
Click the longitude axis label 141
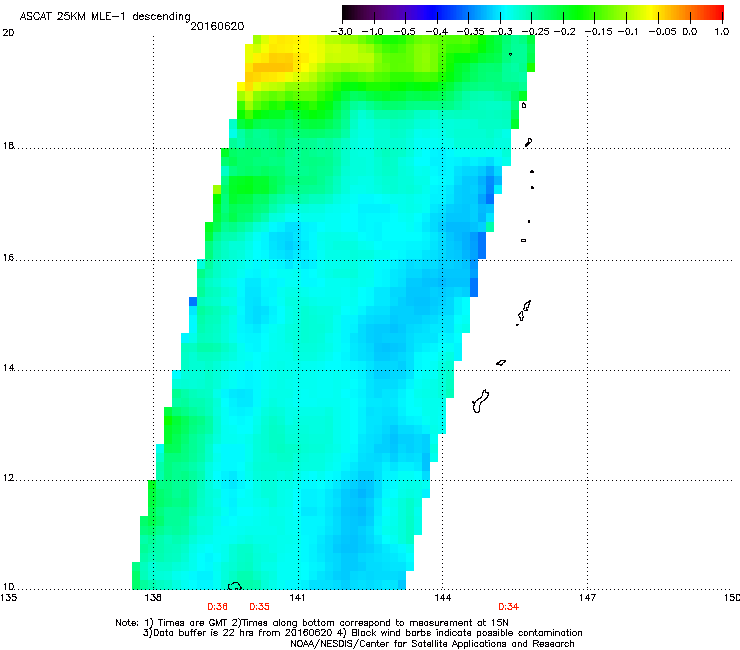pos(297,598)
